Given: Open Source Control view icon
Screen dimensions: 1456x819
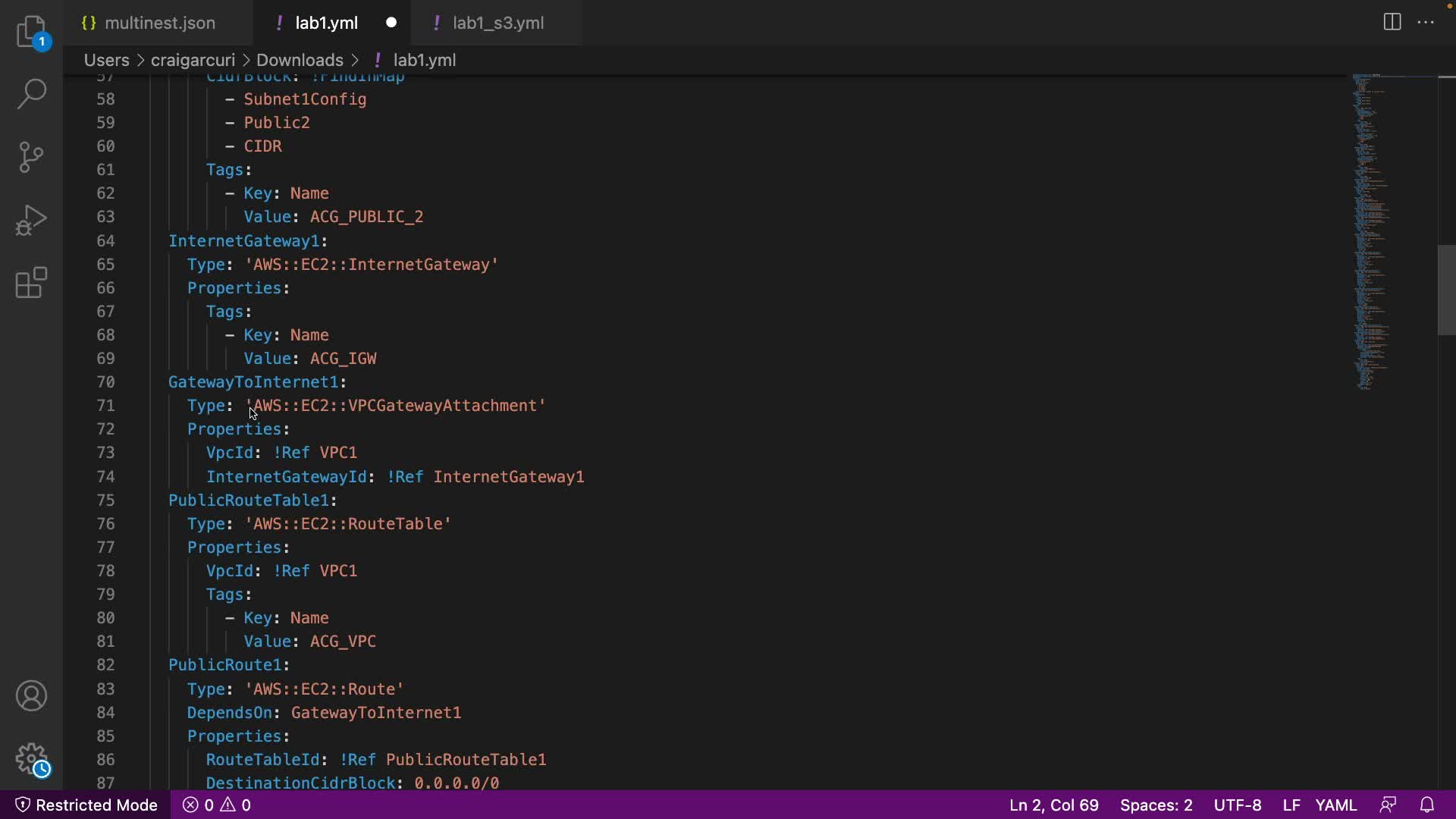Looking at the screenshot, I should coord(32,157).
